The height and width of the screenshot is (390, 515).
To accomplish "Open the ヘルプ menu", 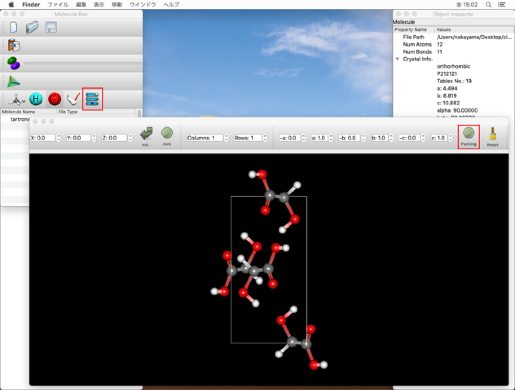I will (x=171, y=4).
